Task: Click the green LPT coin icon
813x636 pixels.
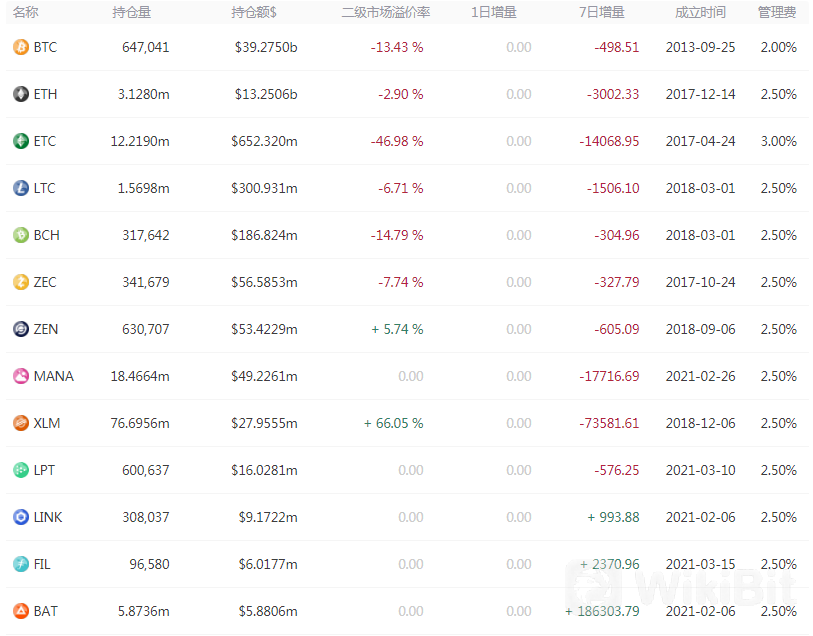Action: pyautogui.click(x=21, y=470)
